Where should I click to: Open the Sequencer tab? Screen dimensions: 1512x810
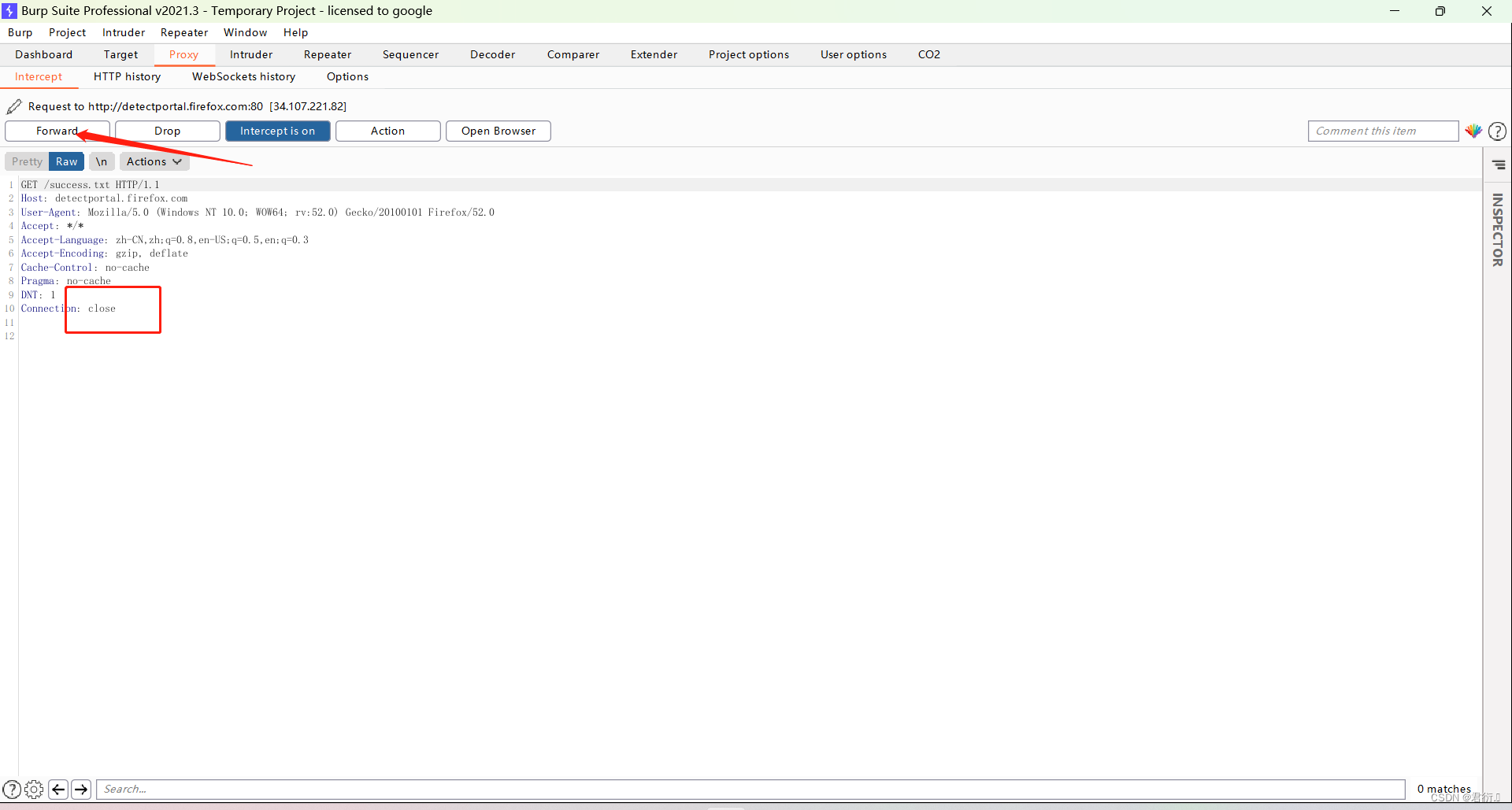[x=410, y=54]
